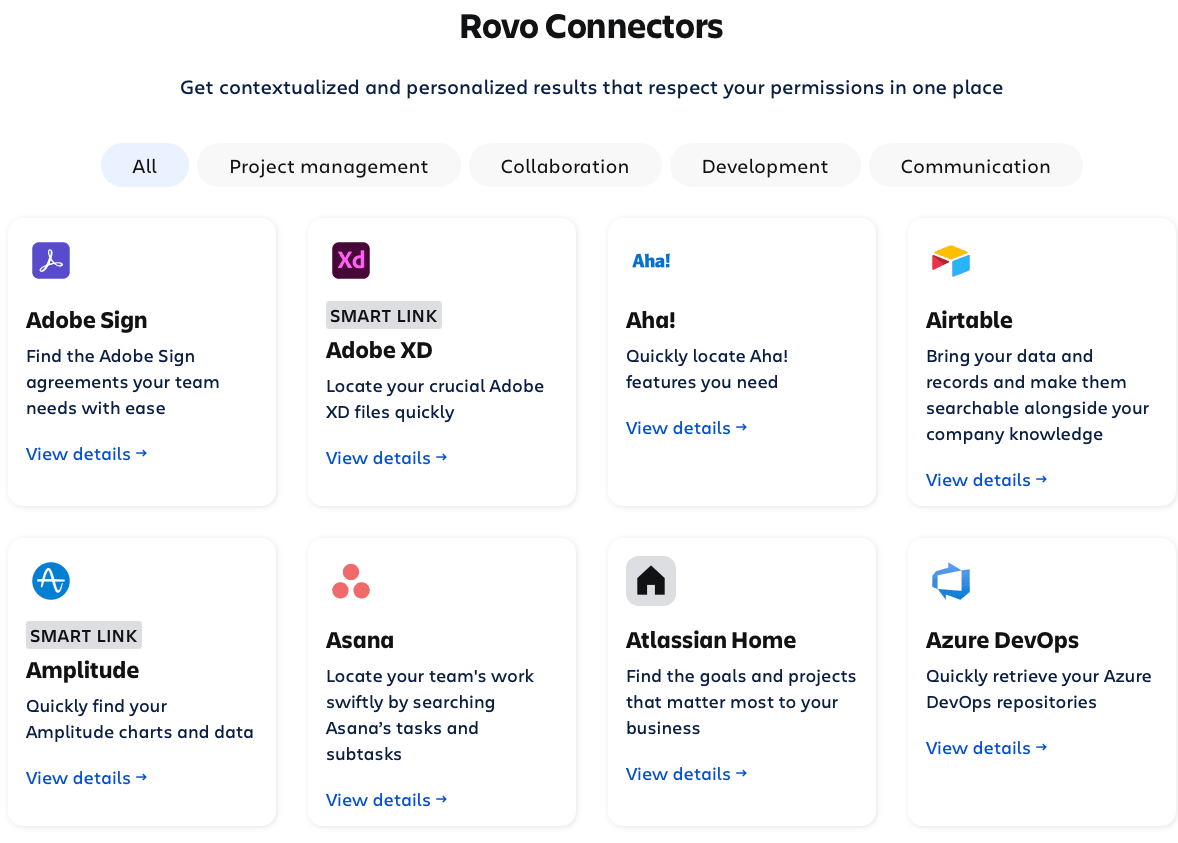
Task: Open View details for Amplitude
Action: 86,778
